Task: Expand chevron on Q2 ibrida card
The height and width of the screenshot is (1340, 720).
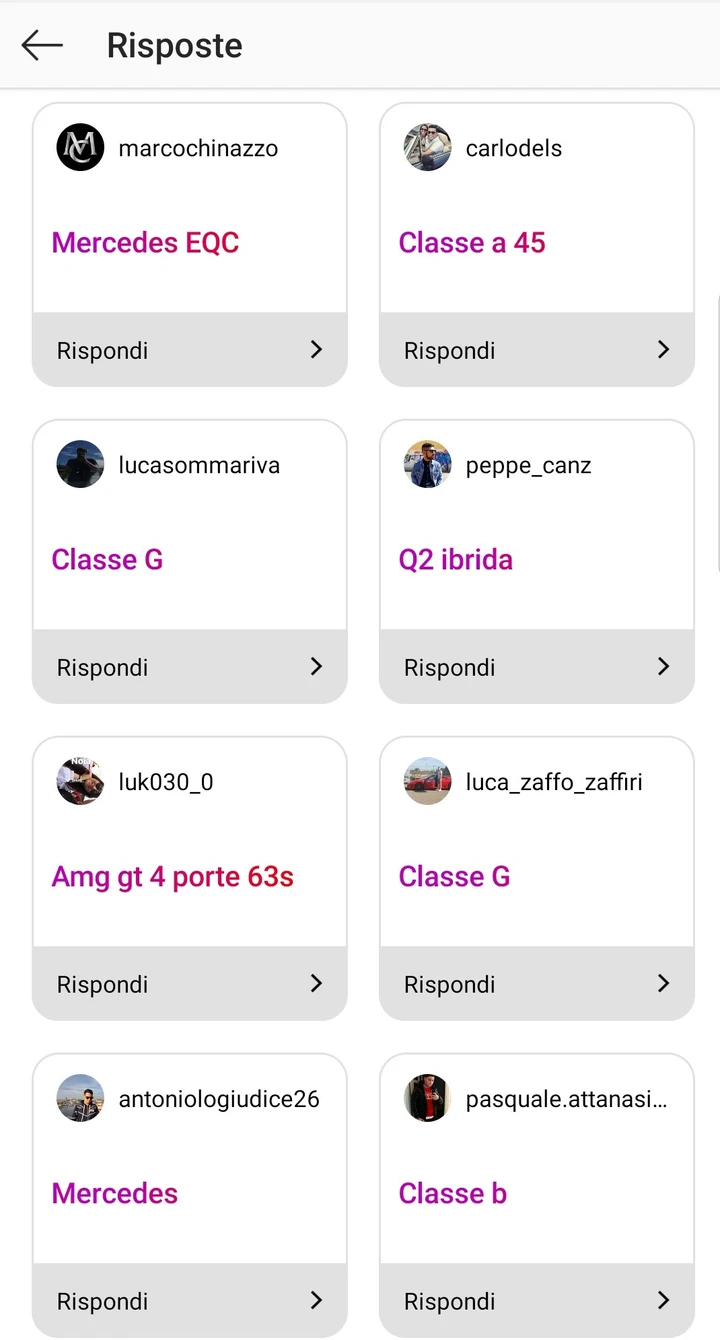Action: click(663, 667)
